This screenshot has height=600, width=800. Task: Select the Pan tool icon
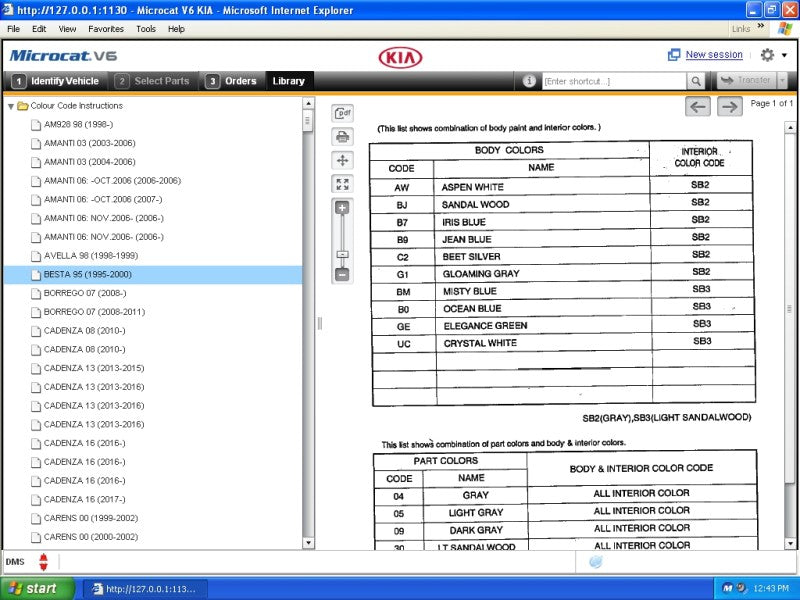(x=342, y=161)
